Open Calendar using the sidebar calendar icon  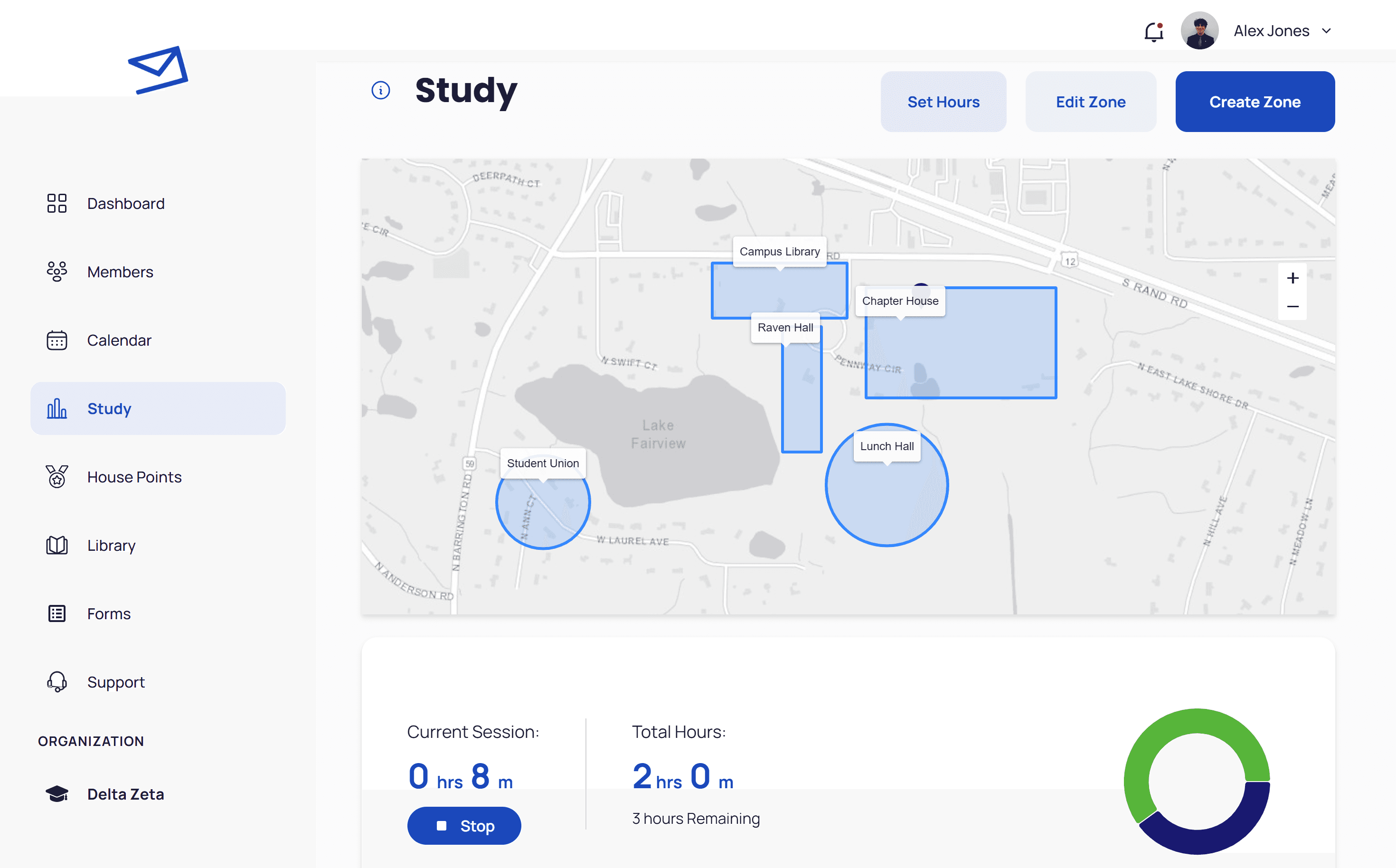pyautogui.click(x=56, y=340)
